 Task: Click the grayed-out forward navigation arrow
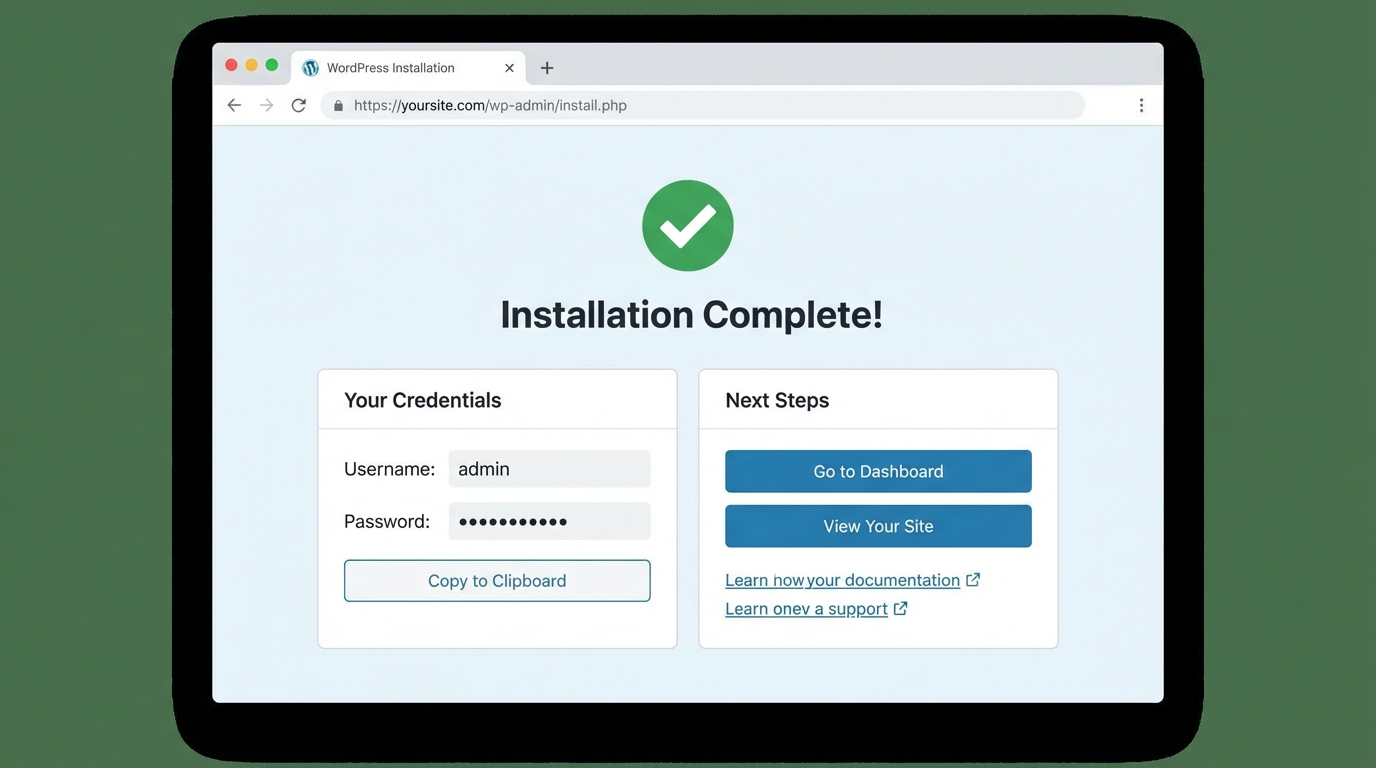tap(266, 104)
